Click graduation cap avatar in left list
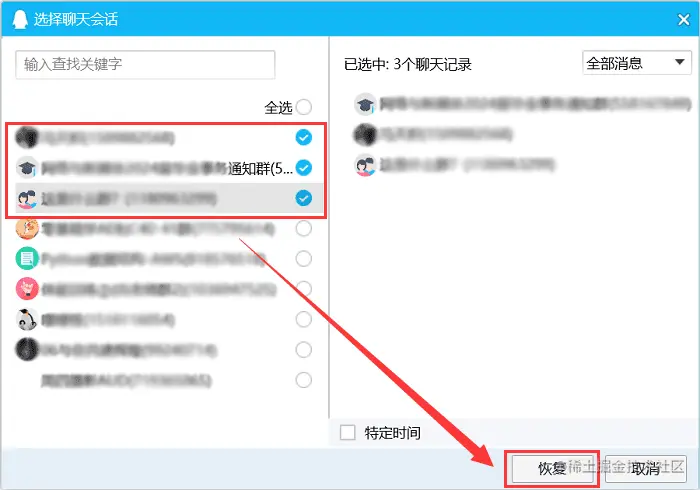 tap(27, 168)
